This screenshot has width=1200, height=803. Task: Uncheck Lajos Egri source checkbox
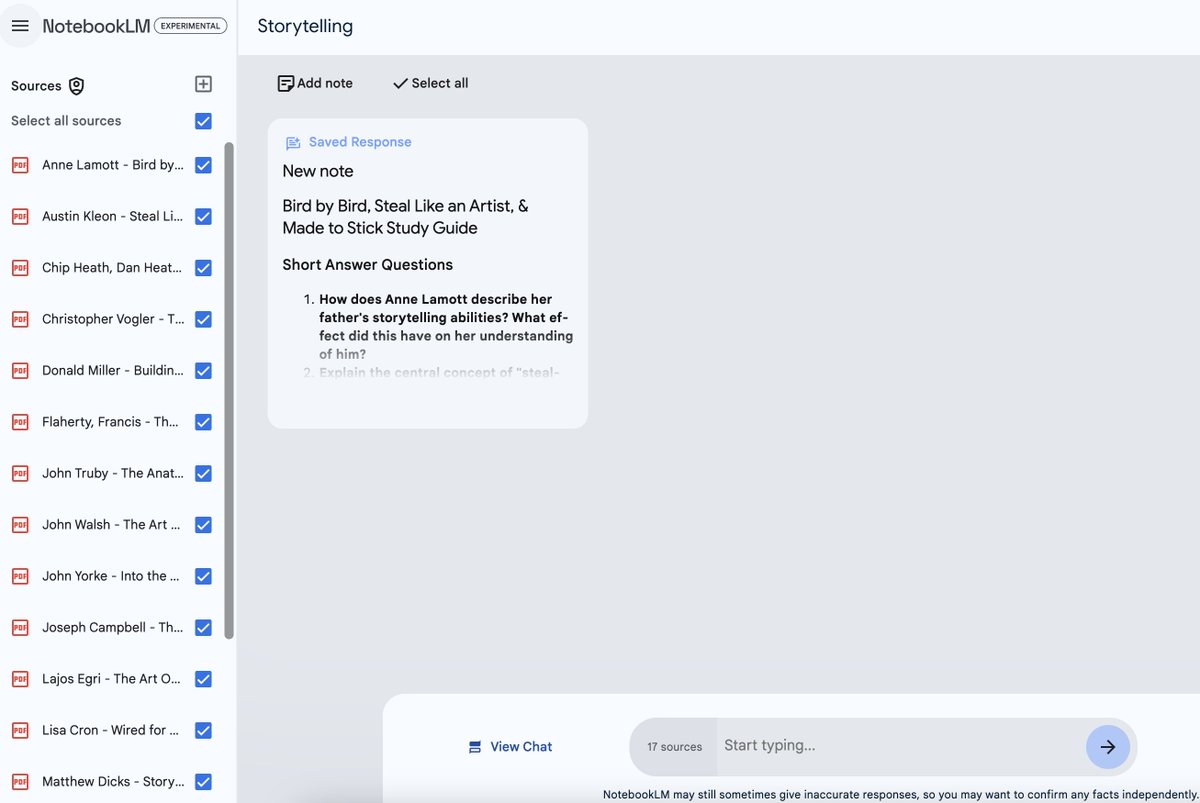coord(203,679)
